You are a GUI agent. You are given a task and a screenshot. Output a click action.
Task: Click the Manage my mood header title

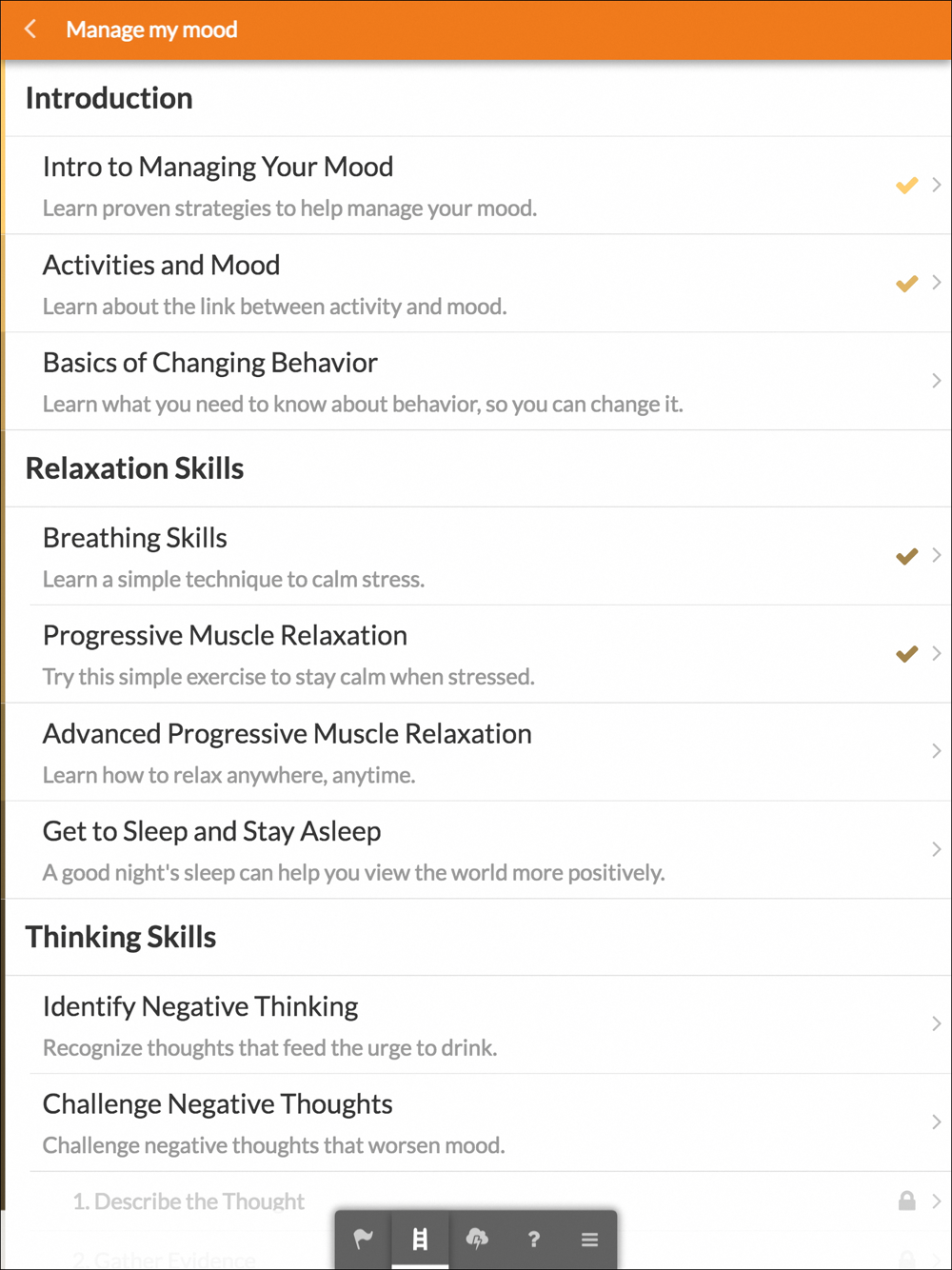click(x=151, y=30)
